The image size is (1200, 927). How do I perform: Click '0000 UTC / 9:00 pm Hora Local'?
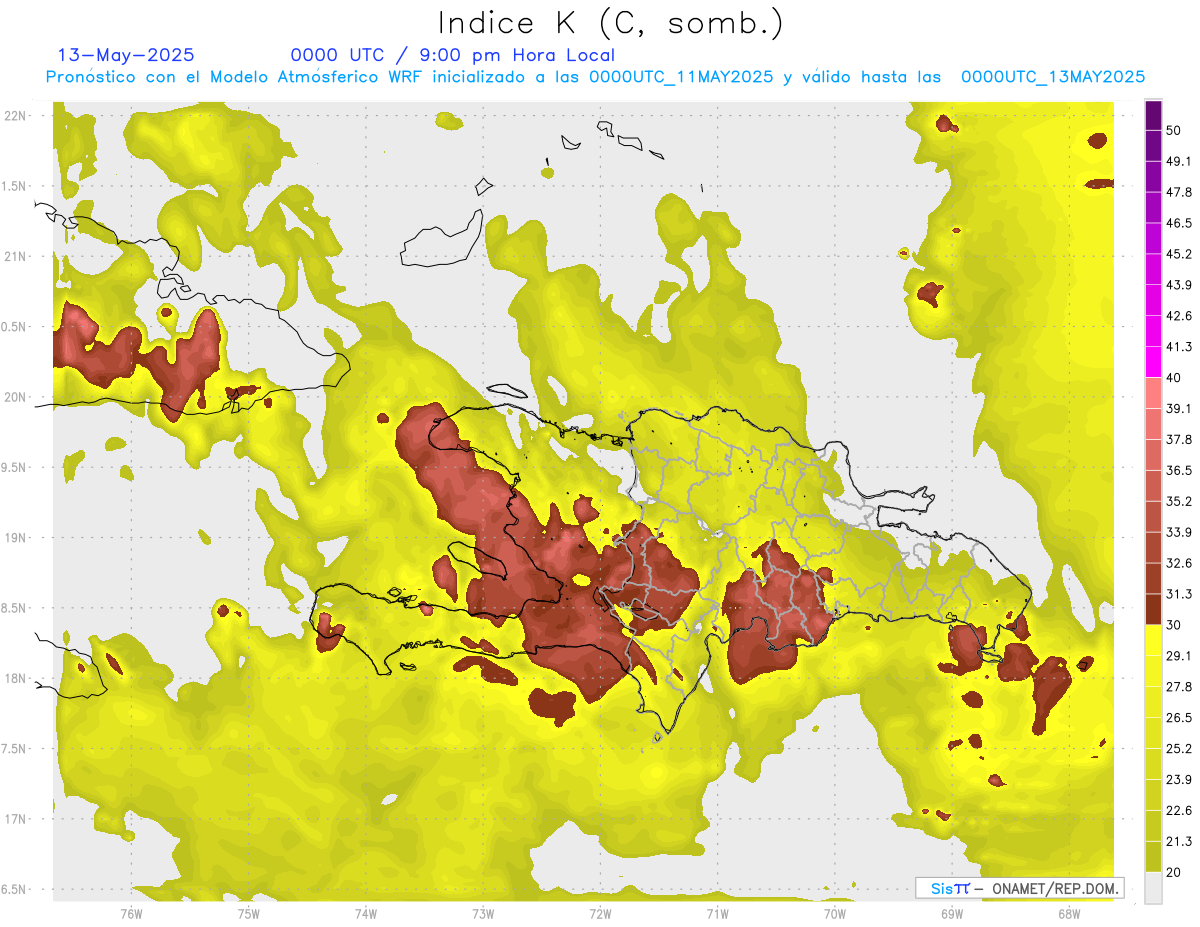pyautogui.click(x=453, y=55)
